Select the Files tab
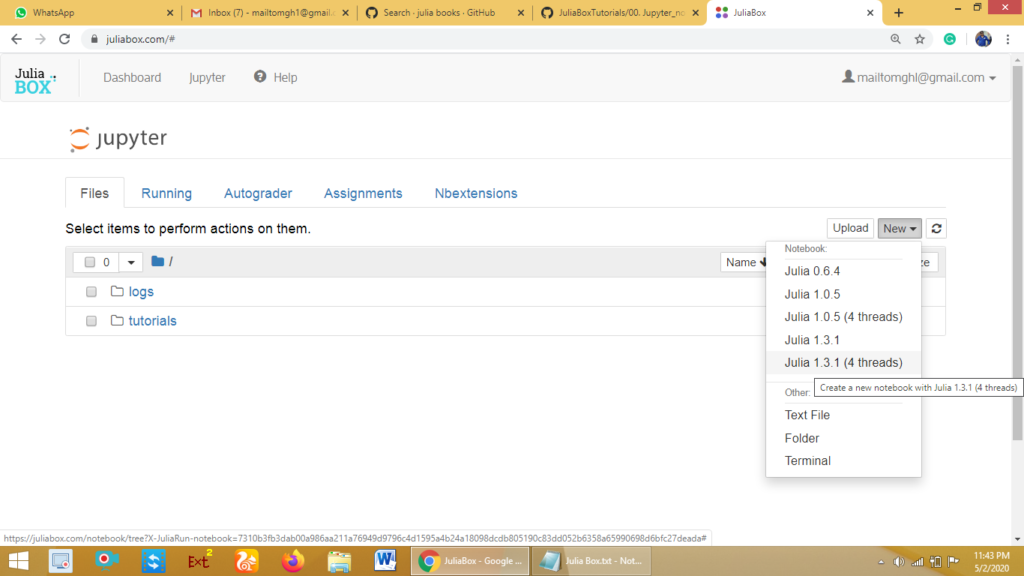 click(x=95, y=193)
